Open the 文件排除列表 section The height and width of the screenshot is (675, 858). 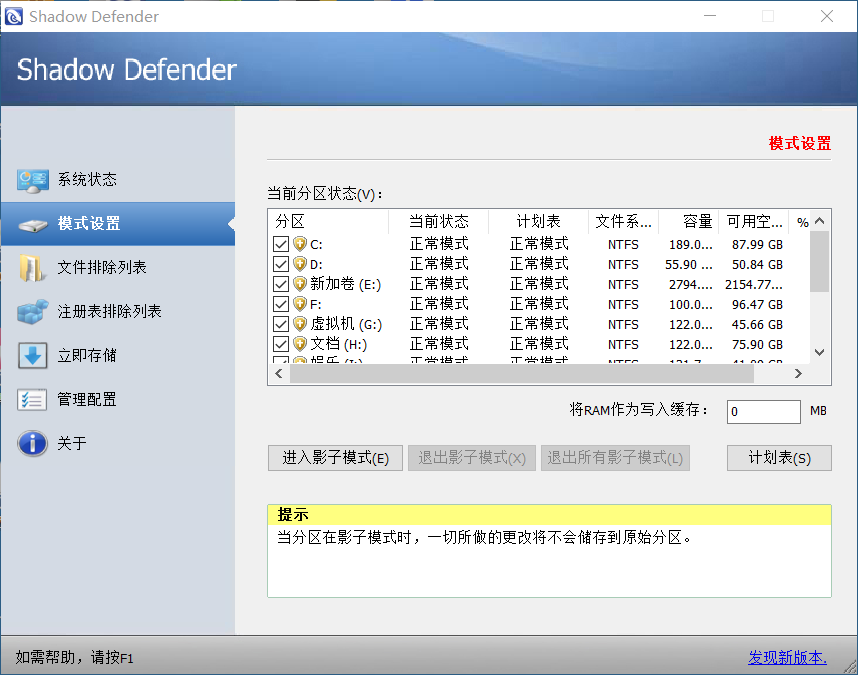pos(118,267)
